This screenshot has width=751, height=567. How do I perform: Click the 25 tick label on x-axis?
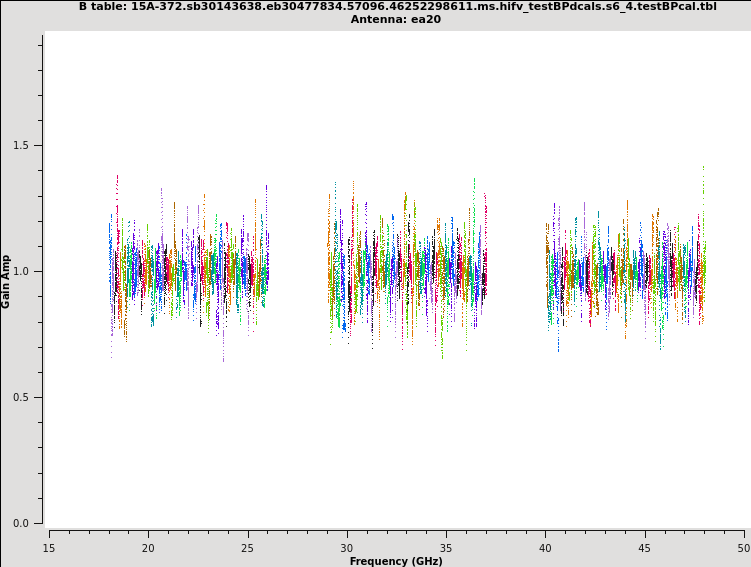coord(247,548)
